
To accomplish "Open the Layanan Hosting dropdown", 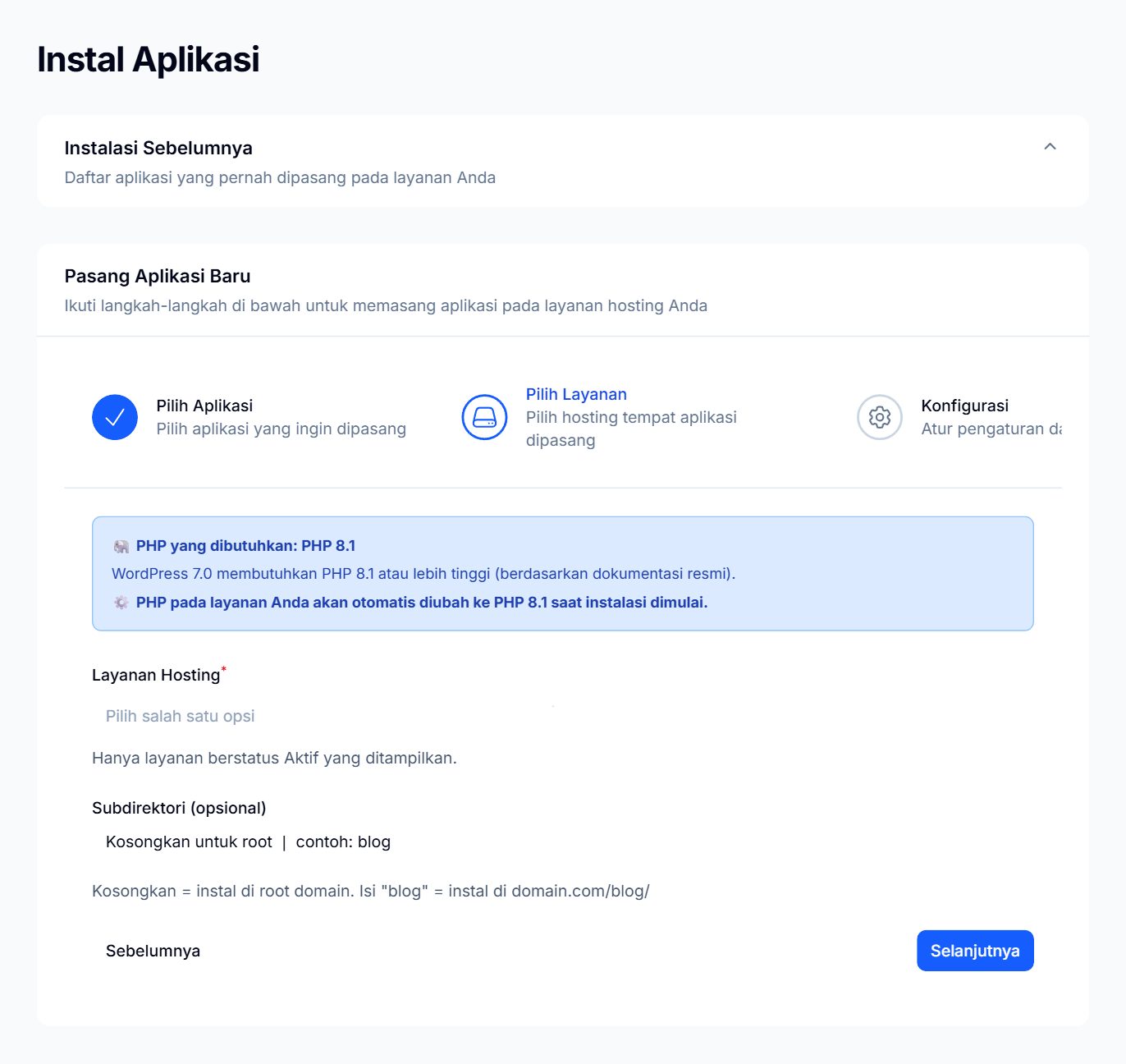I will tap(563, 716).
